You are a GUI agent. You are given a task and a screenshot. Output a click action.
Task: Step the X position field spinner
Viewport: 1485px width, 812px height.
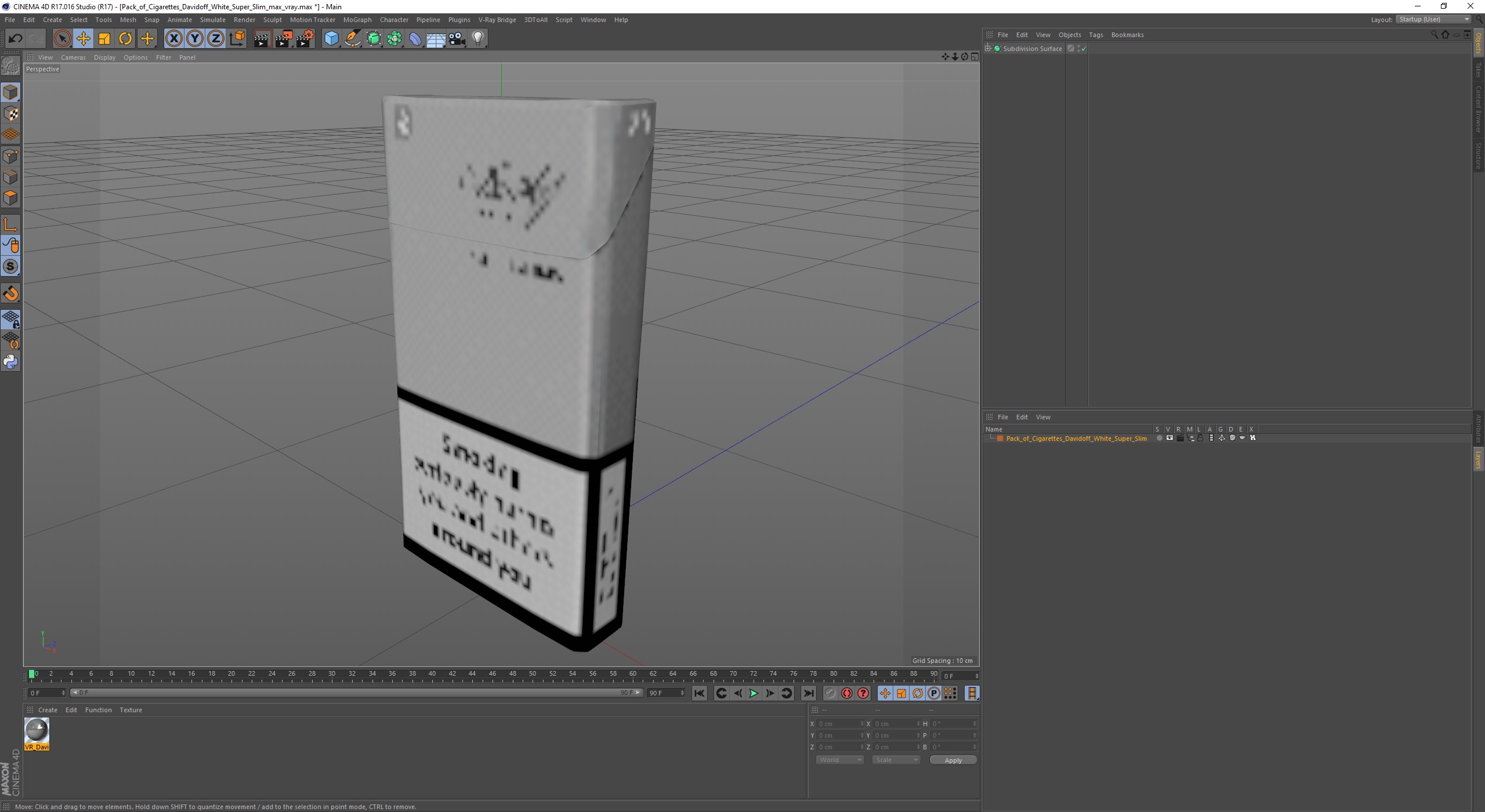click(862, 724)
